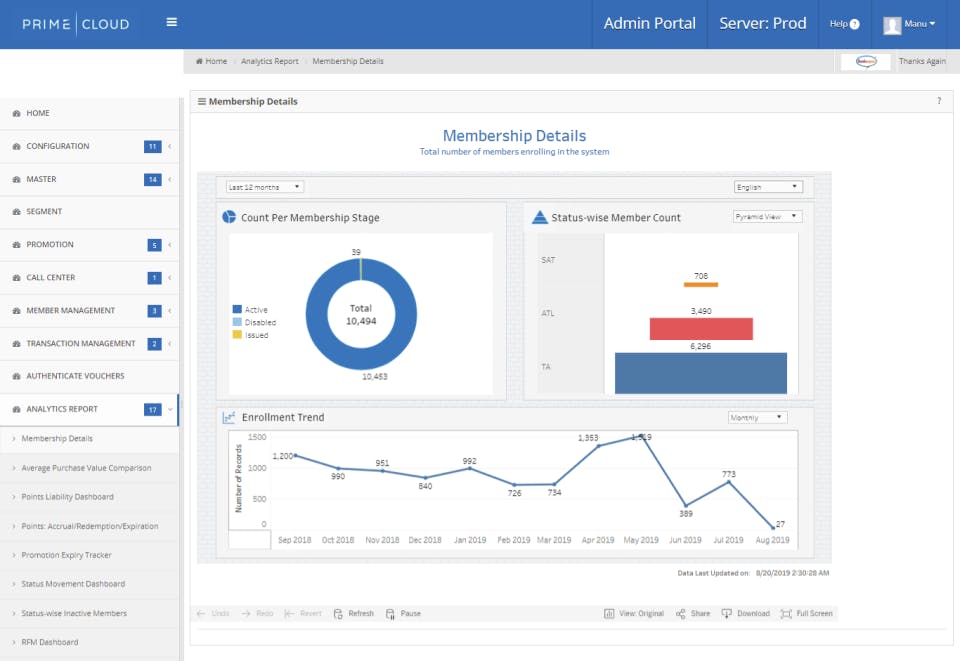Viewport: 960px width, 661px height.
Task: Open Transaction Management in sidebar
Action: tap(80, 343)
